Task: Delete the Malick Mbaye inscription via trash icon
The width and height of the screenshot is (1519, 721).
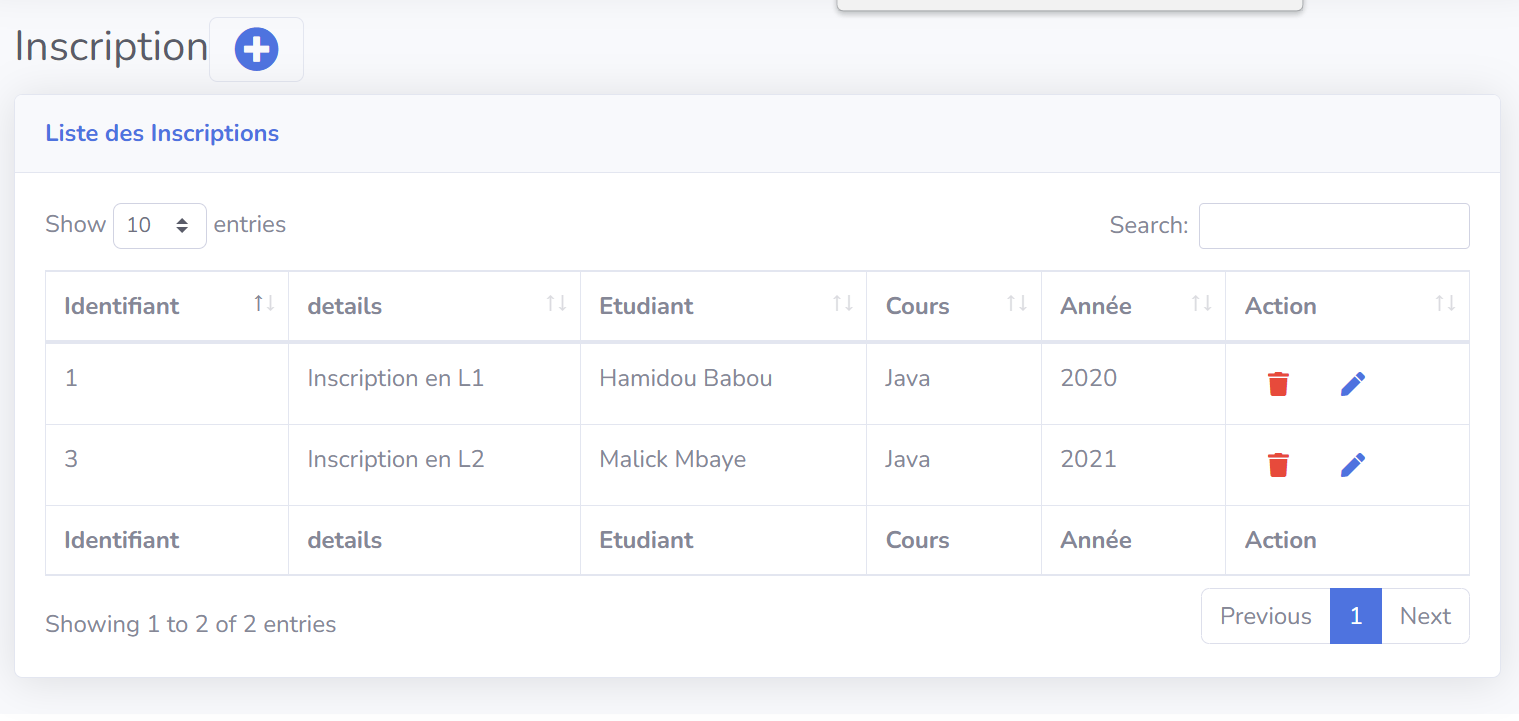Action: [x=1278, y=464]
